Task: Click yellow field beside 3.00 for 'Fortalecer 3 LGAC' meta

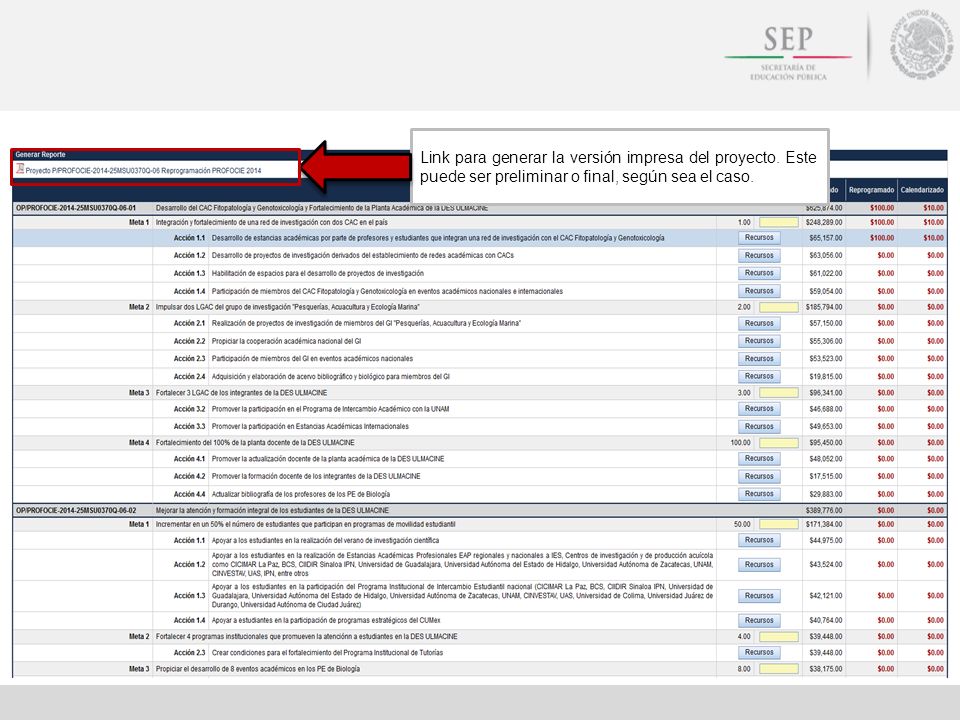Action: click(779, 393)
